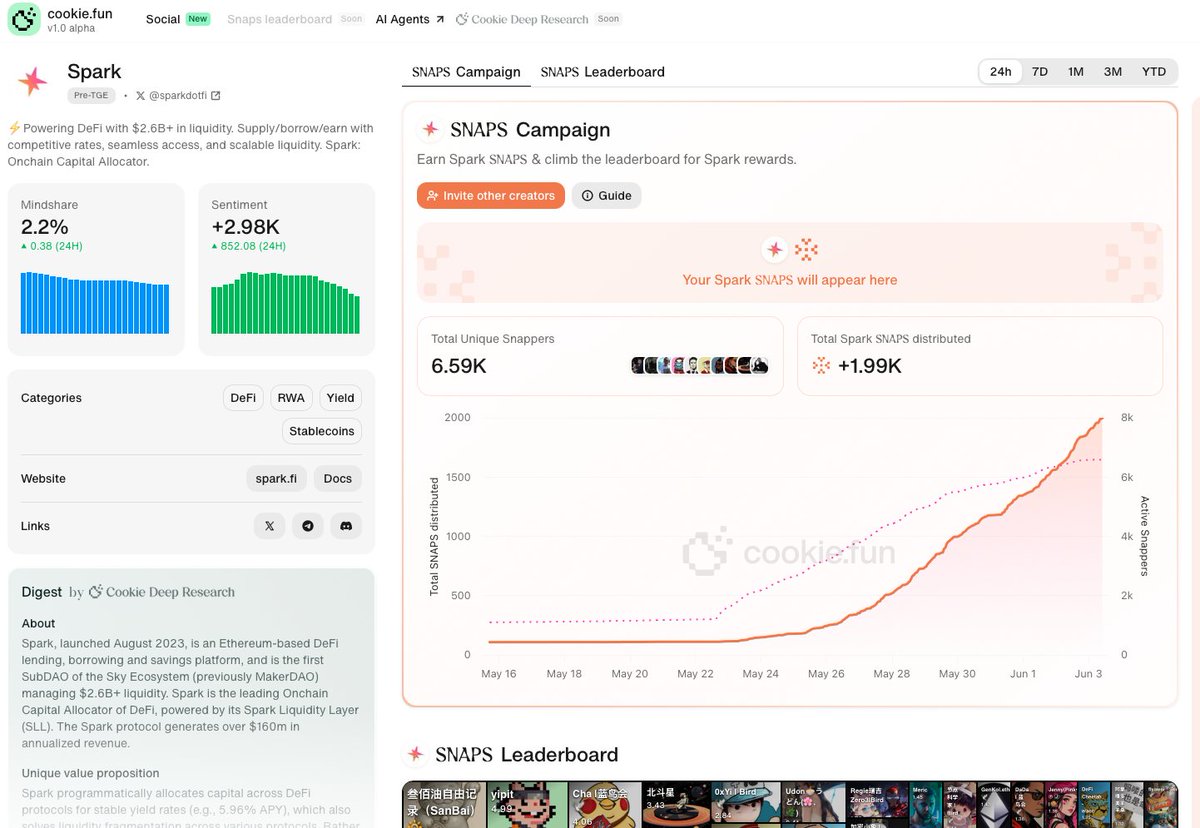Click the Spark star icon in SNAPS Campaign heading
This screenshot has height=828, width=1200.
[431, 130]
